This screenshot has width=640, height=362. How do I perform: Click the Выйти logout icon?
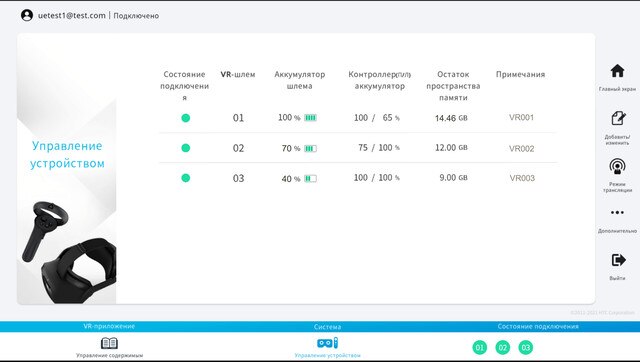618,260
